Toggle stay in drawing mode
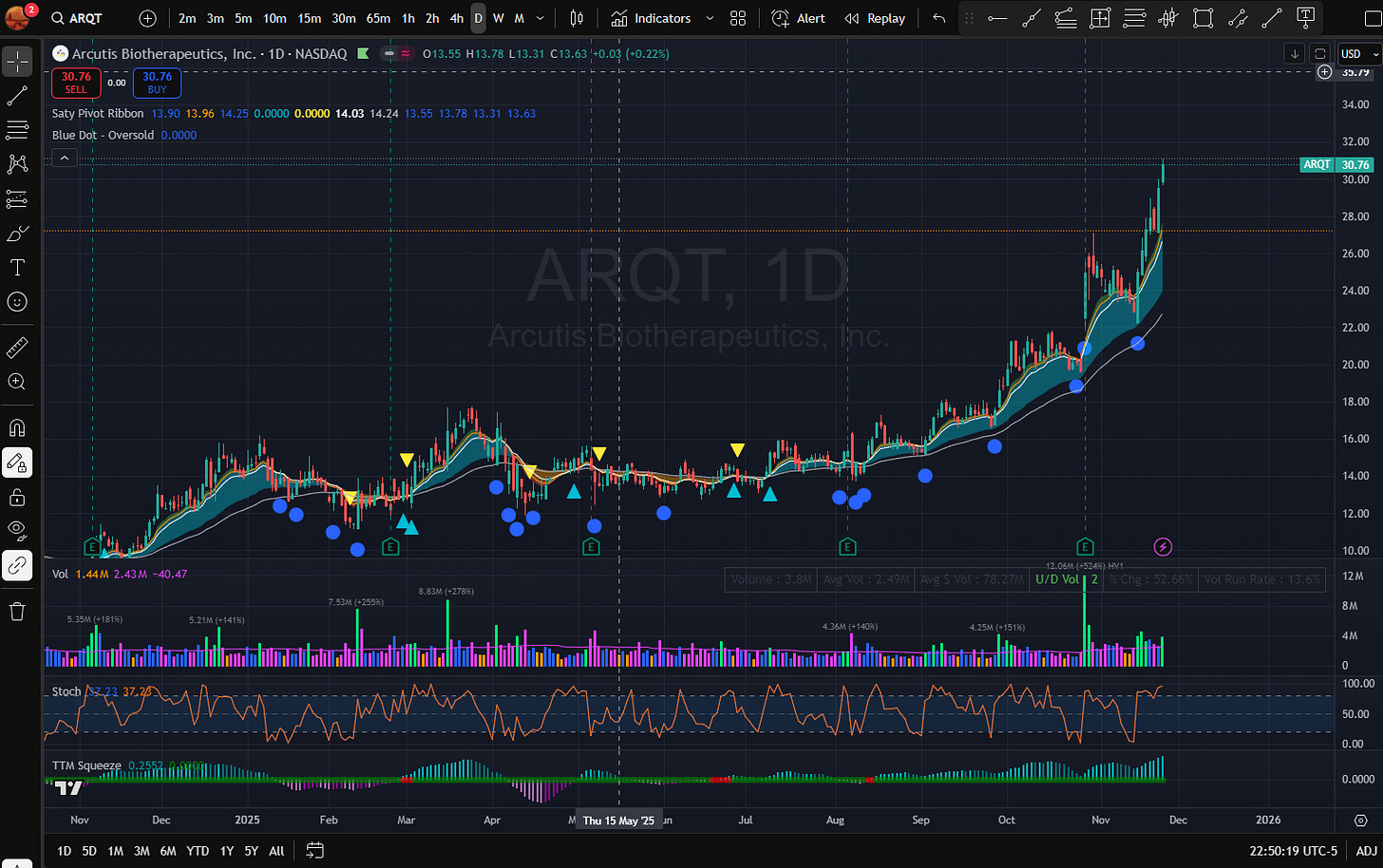The width and height of the screenshot is (1383, 868). tap(17, 462)
